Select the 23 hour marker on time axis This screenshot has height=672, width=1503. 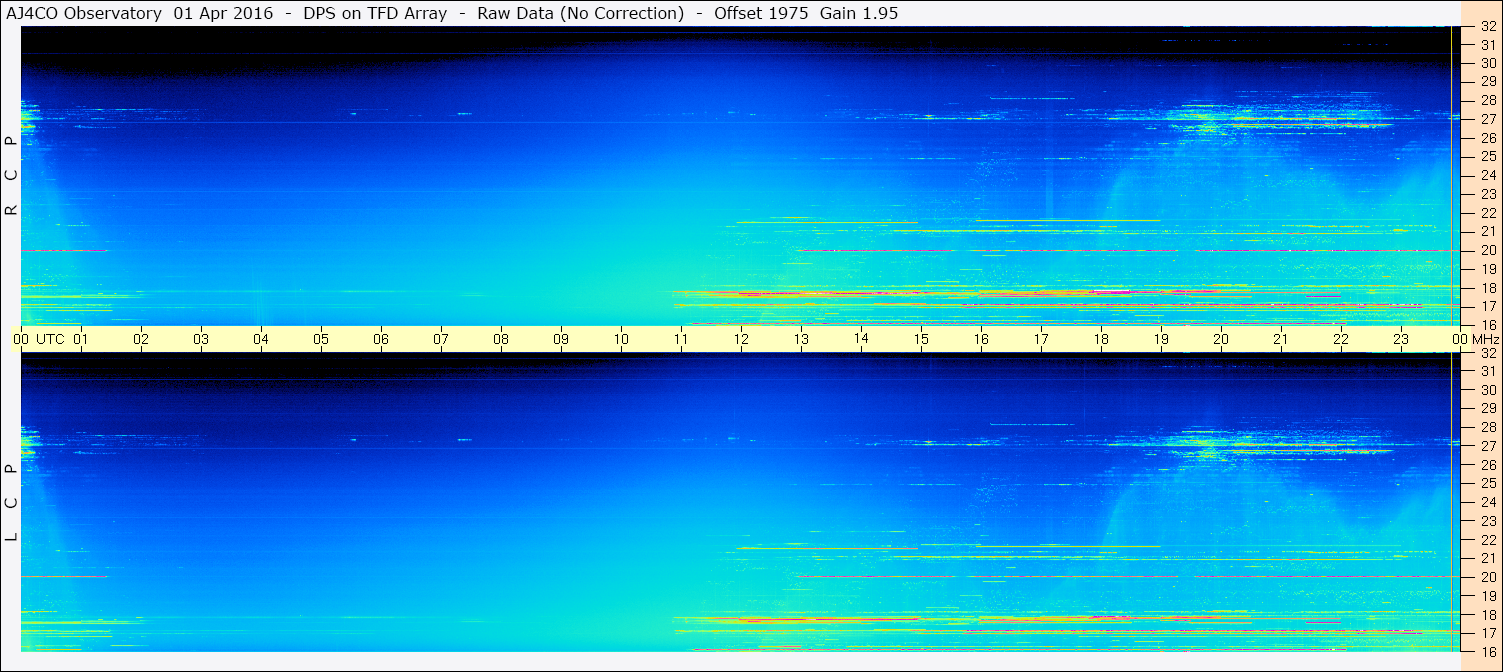(x=1401, y=339)
